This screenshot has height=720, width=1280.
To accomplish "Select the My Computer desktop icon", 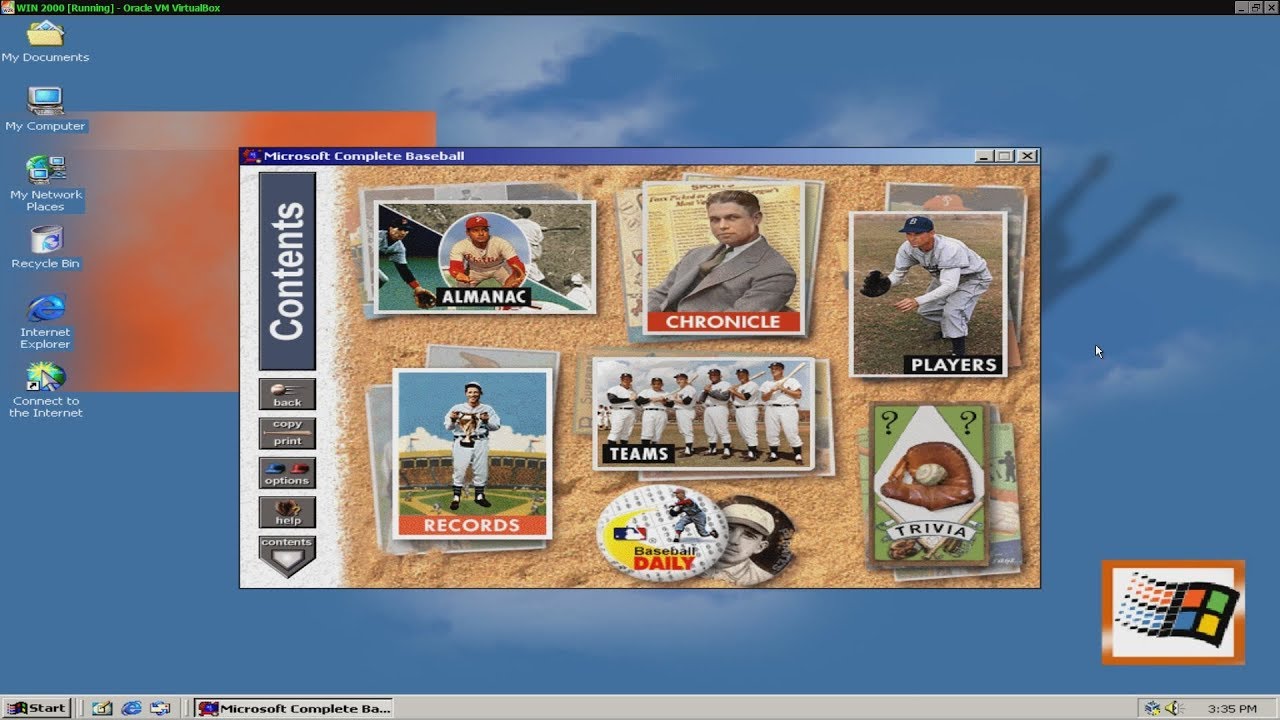I will [x=45, y=110].
